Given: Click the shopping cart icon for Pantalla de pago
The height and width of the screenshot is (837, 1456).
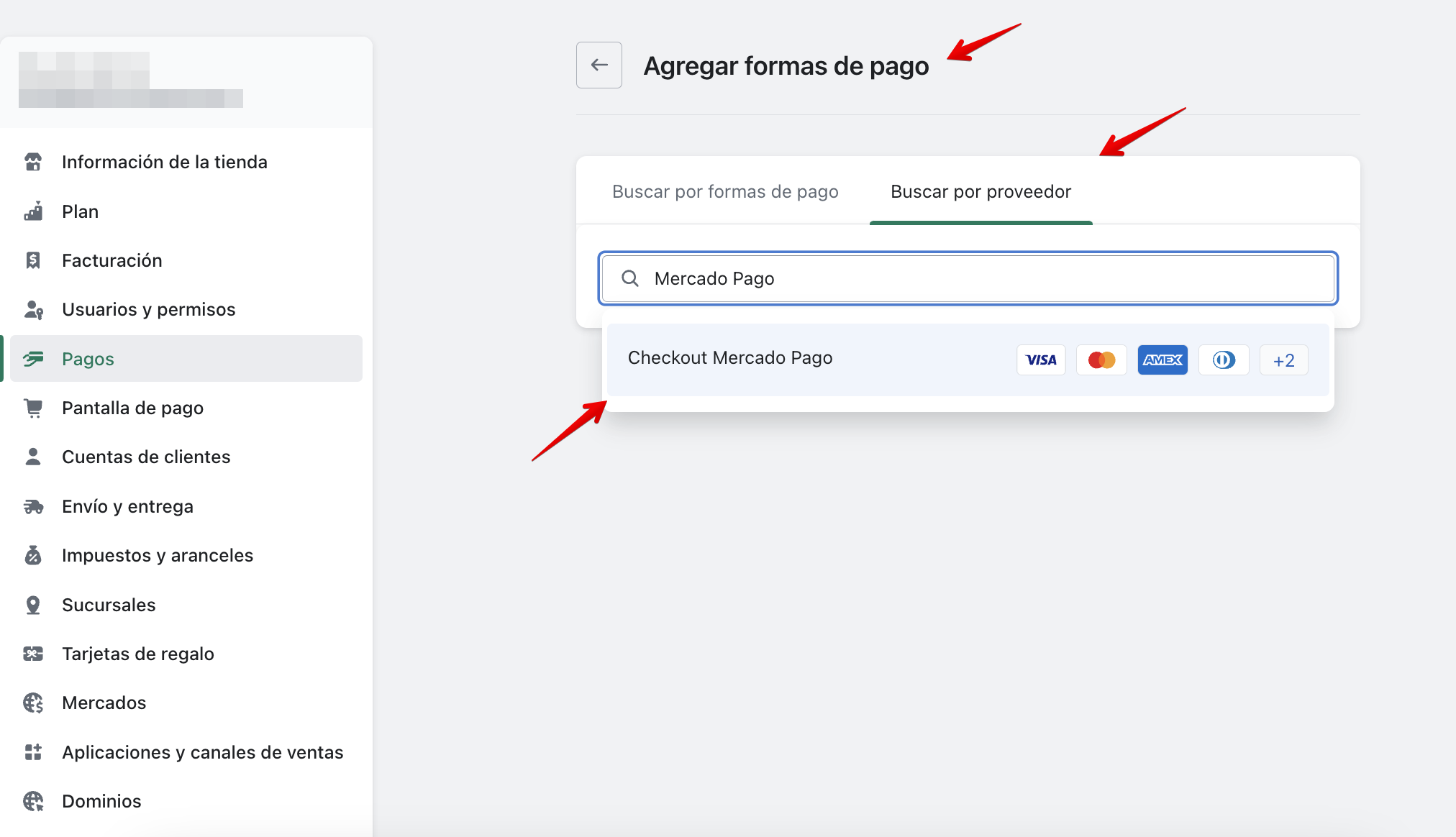Looking at the screenshot, I should (33, 408).
